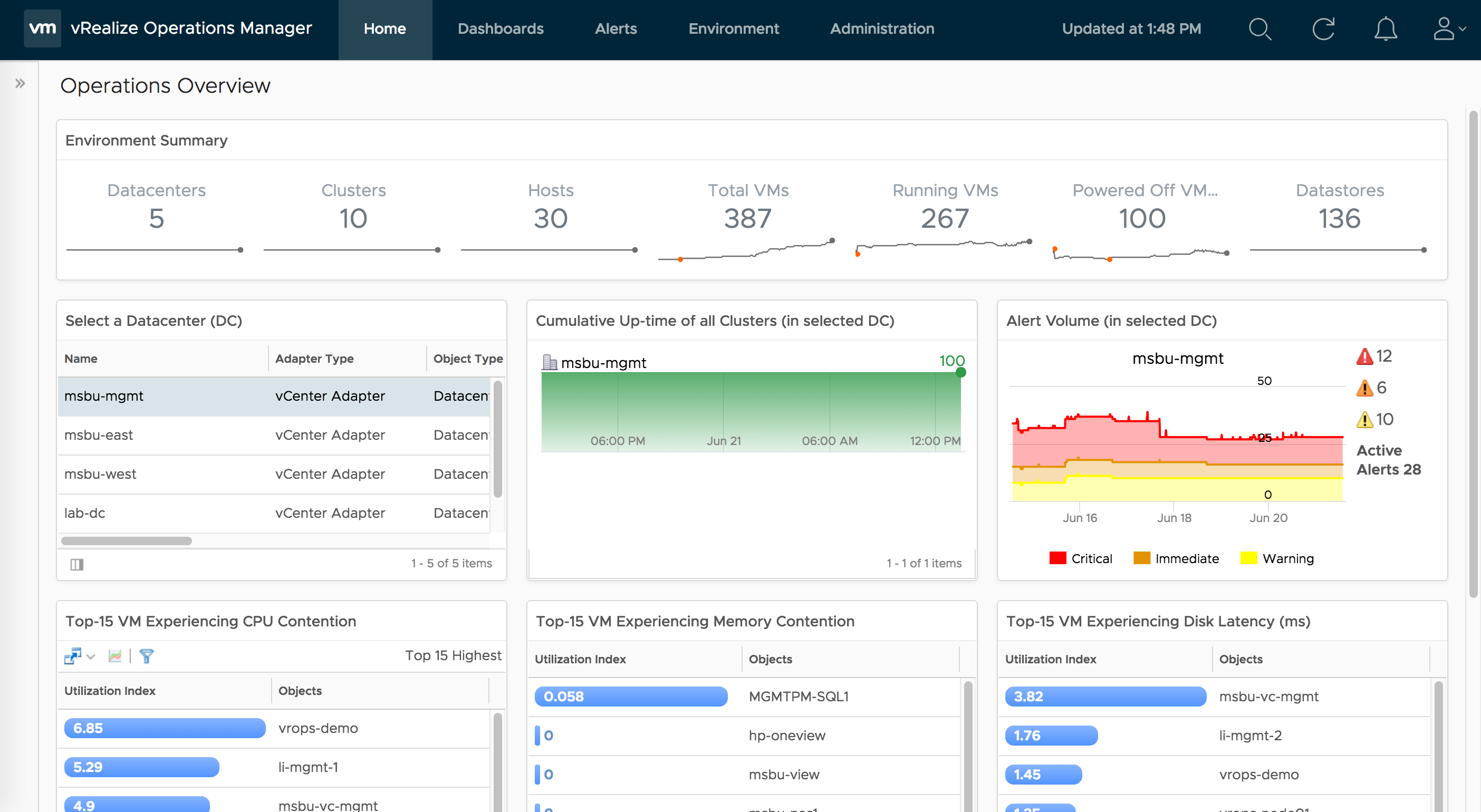1481x812 pixels.
Task: Click the warning alert icon showing 10
Action: point(1364,420)
